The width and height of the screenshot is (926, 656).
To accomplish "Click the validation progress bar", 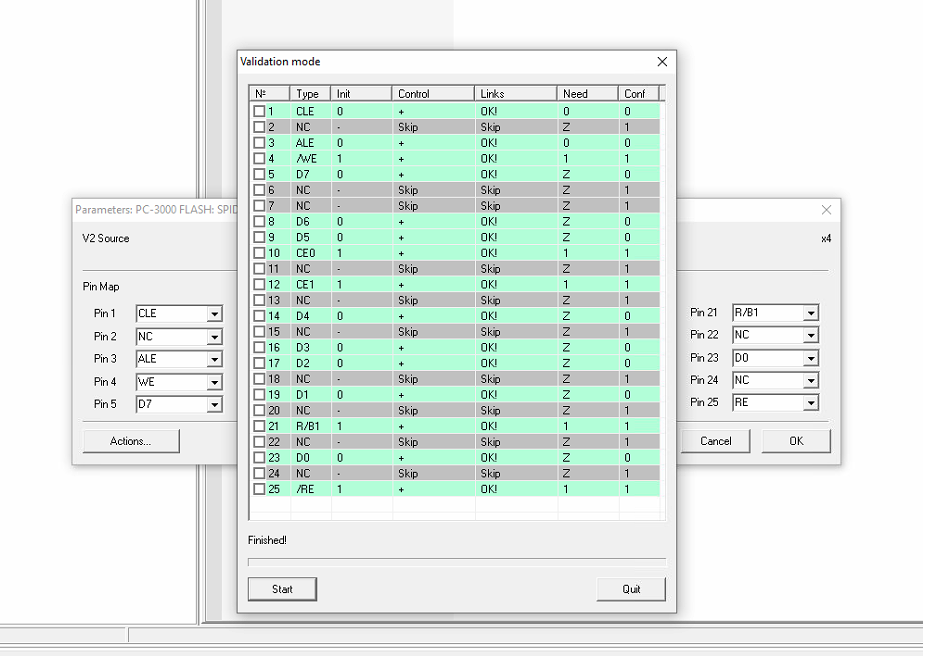I will (456, 563).
